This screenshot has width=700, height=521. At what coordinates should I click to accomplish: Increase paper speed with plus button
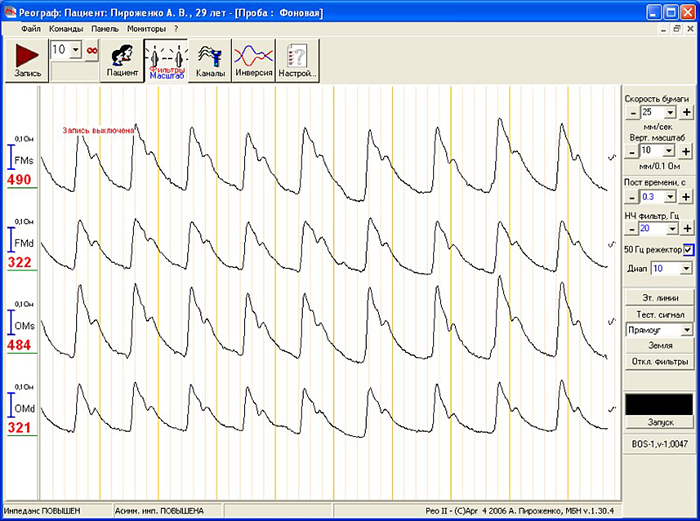click(687, 113)
